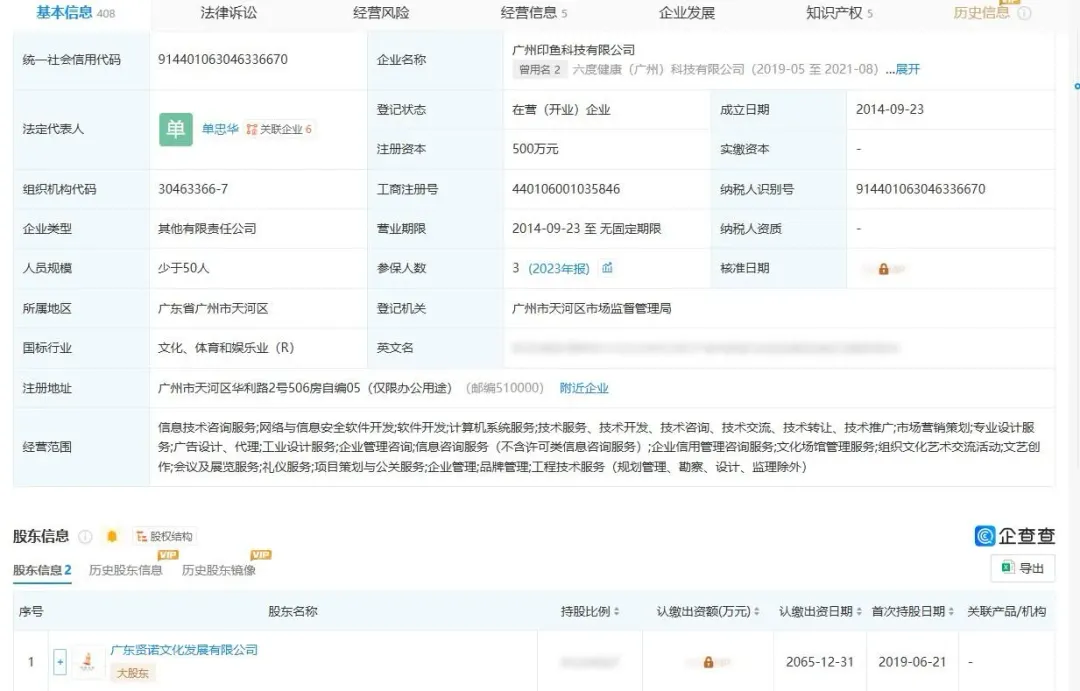Open the 经营信息 tab

coord(534,13)
